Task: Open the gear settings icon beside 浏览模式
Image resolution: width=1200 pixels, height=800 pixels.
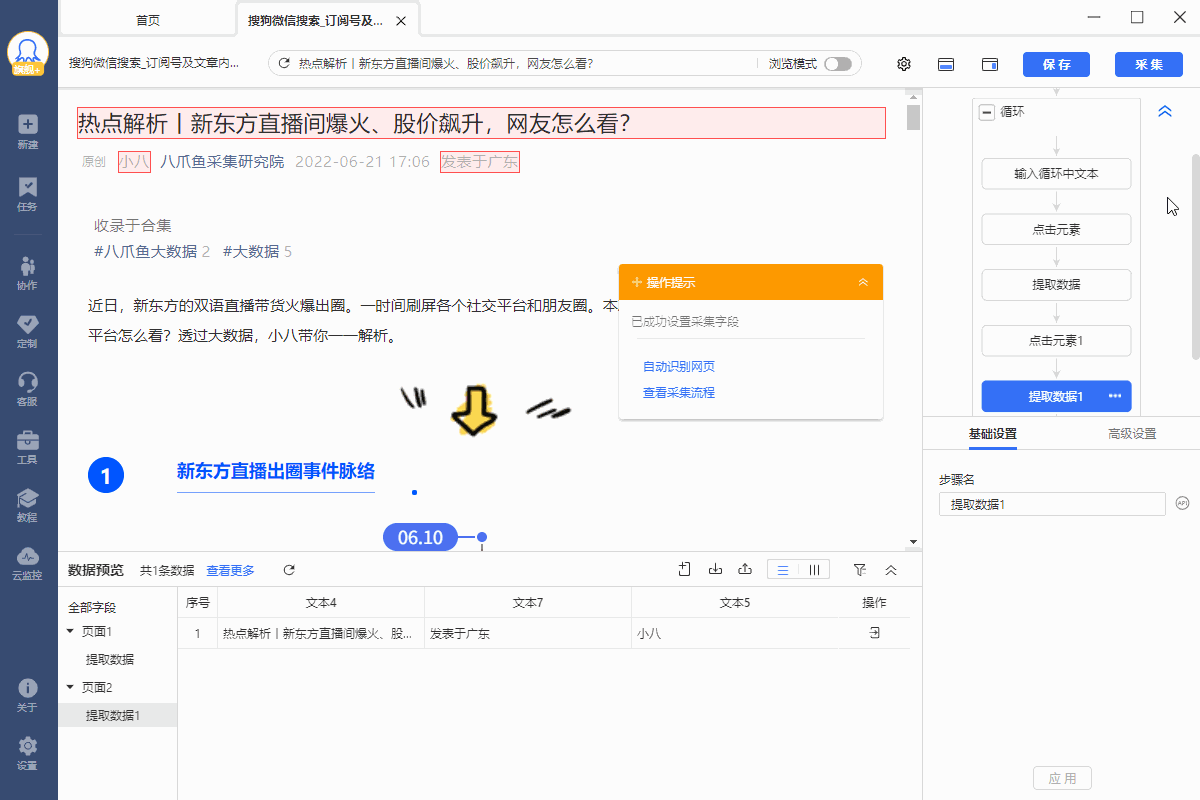Action: click(x=904, y=64)
